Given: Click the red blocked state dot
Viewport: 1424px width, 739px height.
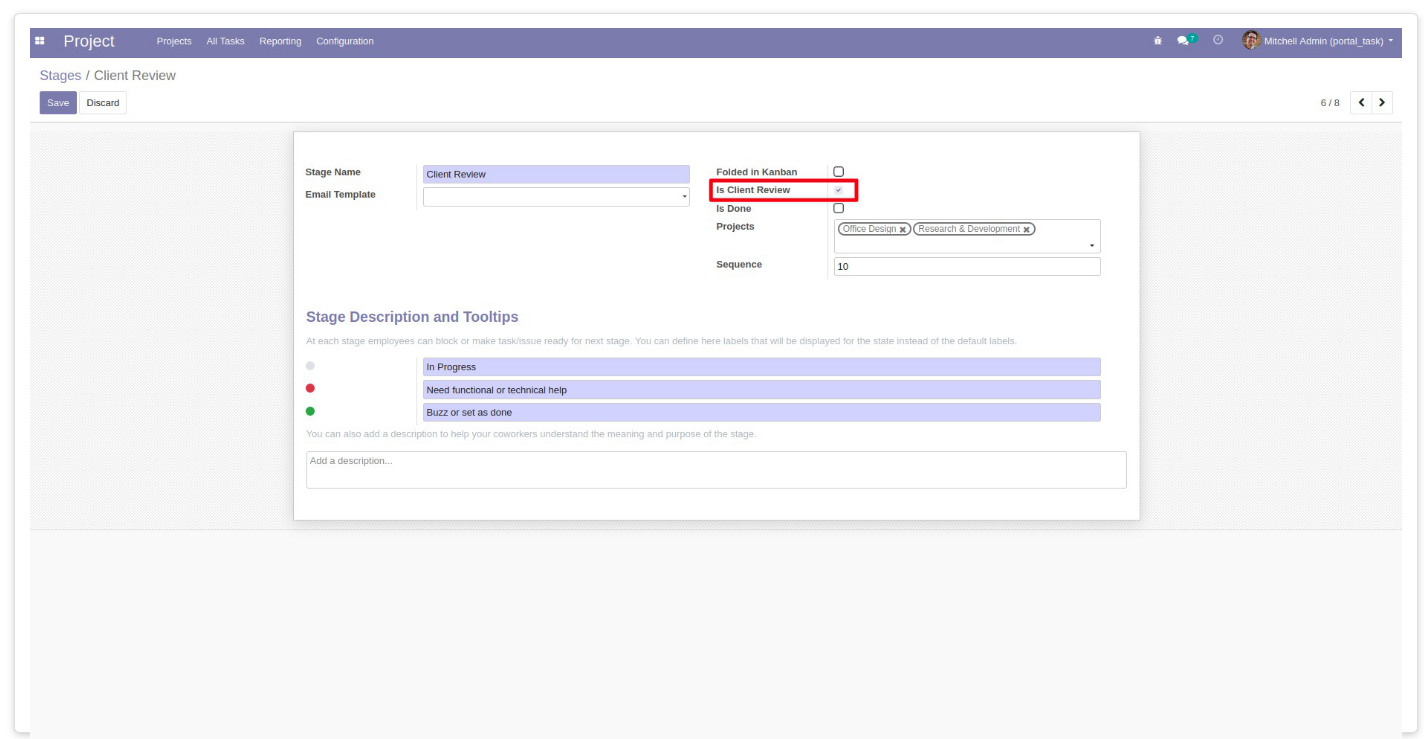Looking at the screenshot, I should (x=310, y=388).
